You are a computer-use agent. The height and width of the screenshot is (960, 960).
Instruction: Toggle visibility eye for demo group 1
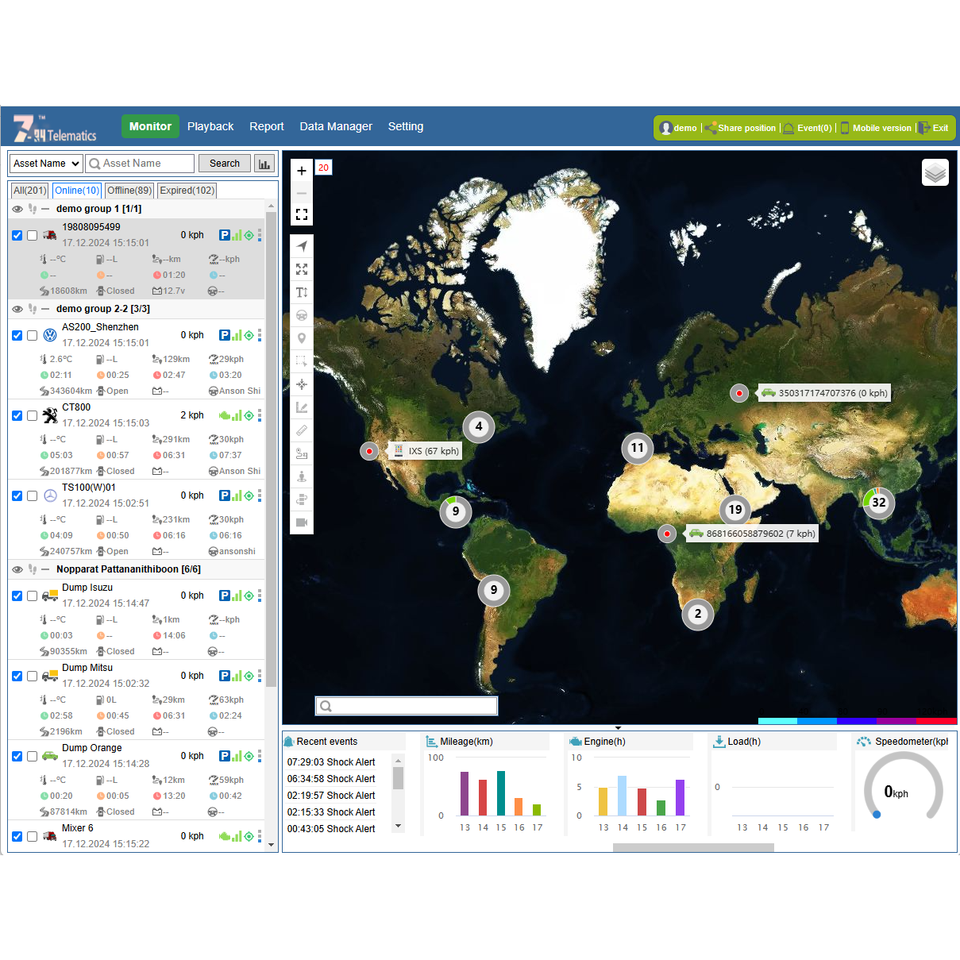click(17, 209)
